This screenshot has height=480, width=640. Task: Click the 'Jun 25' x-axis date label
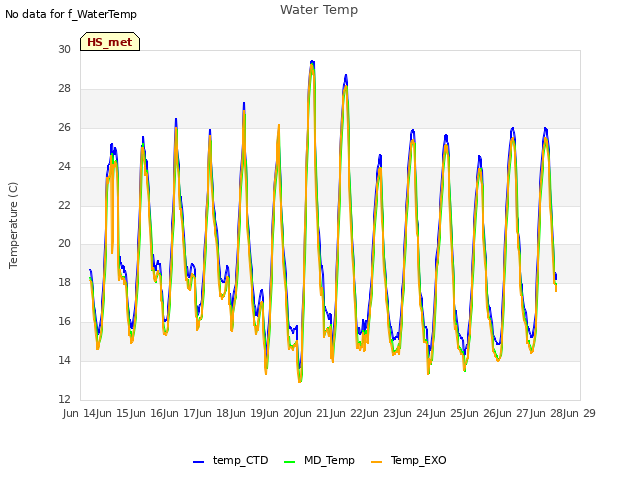click(444, 413)
